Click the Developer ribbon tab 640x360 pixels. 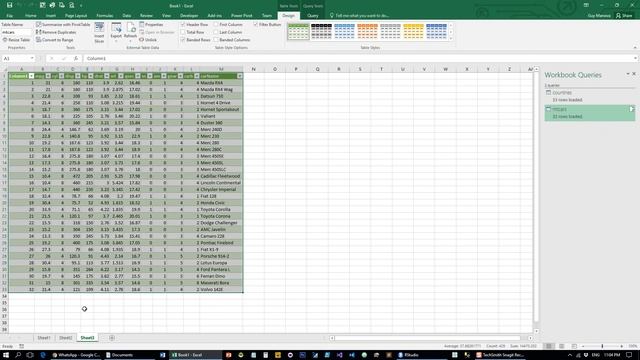189,16
